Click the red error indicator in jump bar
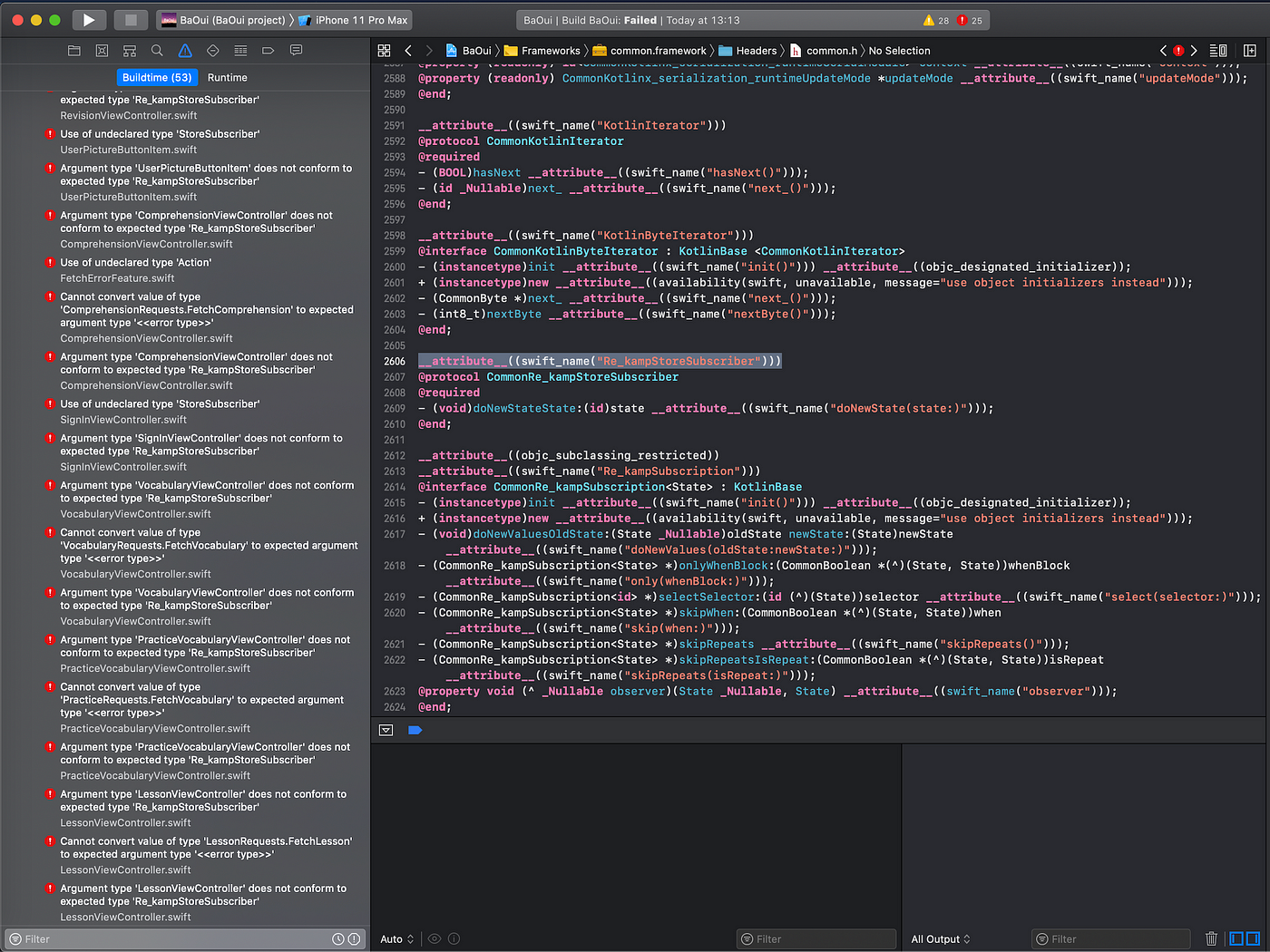The height and width of the screenshot is (952, 1270). 1178,51
